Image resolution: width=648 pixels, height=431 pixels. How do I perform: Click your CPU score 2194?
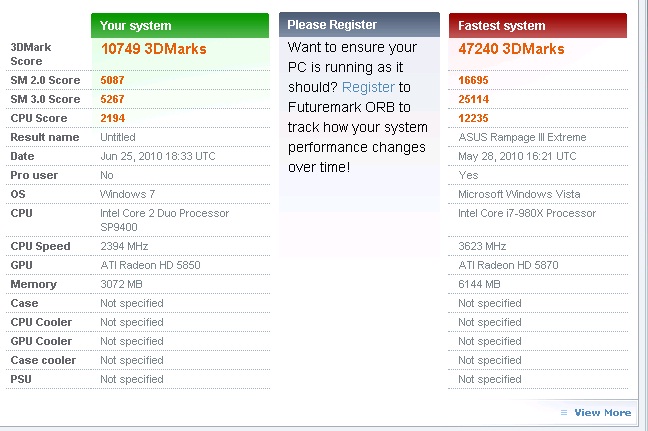pos(112,118)
